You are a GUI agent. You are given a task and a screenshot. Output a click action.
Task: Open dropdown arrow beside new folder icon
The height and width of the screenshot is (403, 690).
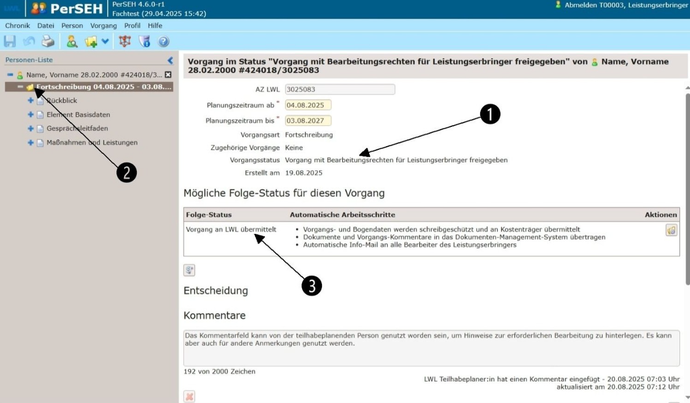point(105,42)
